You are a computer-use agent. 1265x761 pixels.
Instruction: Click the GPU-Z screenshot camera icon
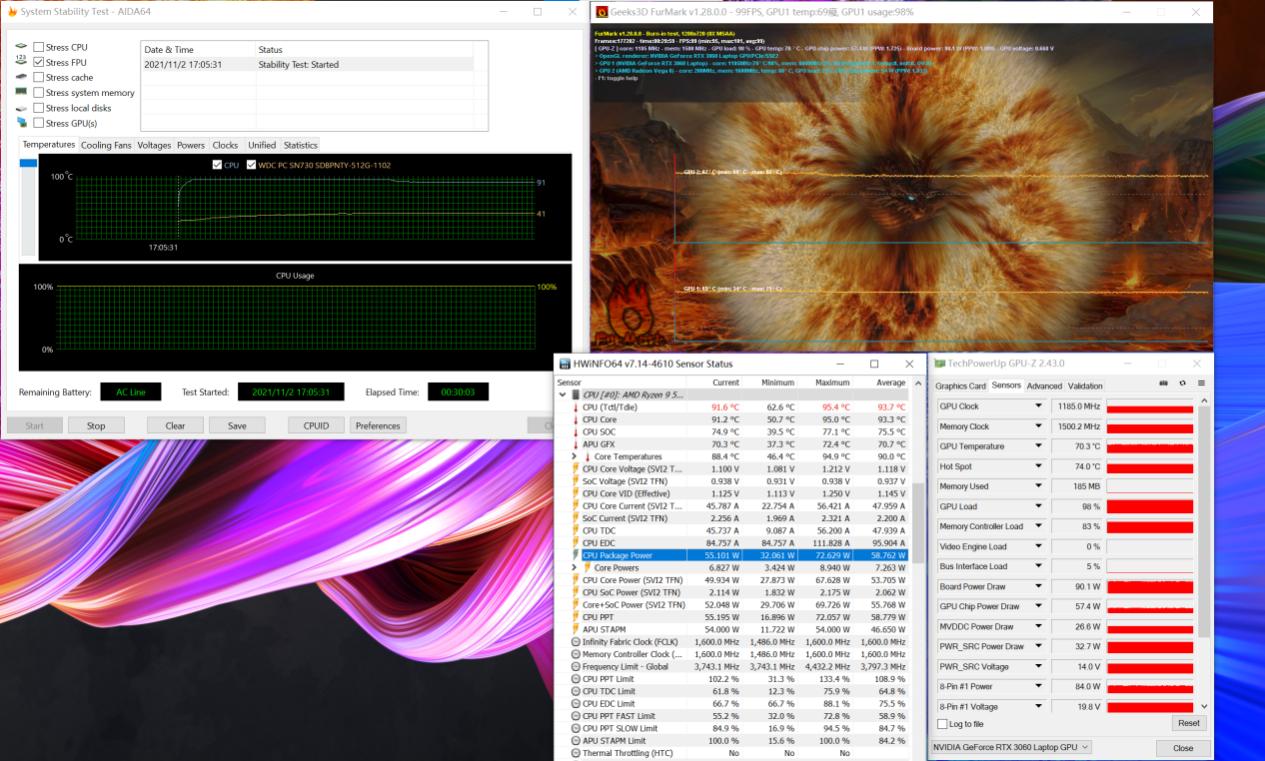pos(1163,384)
